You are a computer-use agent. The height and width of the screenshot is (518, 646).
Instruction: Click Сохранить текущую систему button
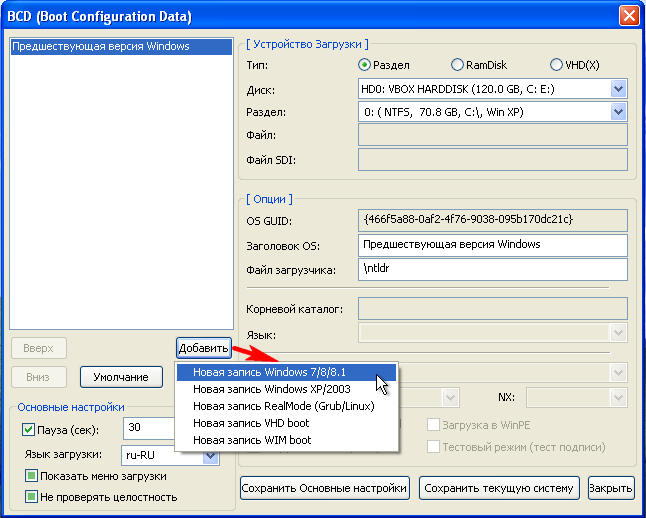(499, 488)
